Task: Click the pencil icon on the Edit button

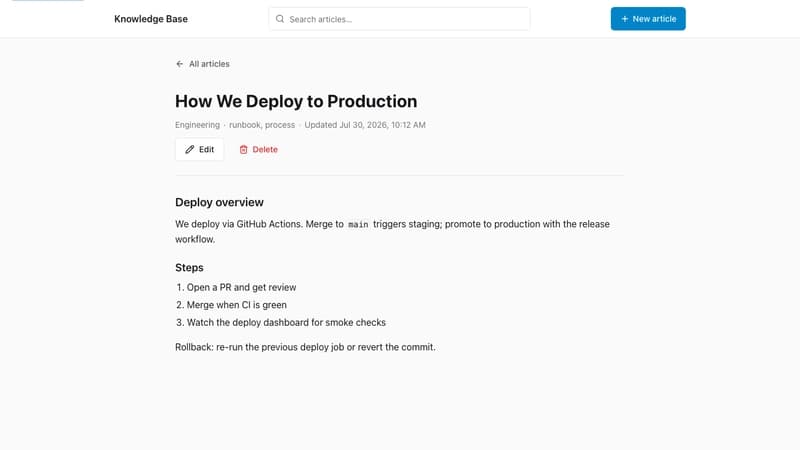Action: click(x=190, y=149)
